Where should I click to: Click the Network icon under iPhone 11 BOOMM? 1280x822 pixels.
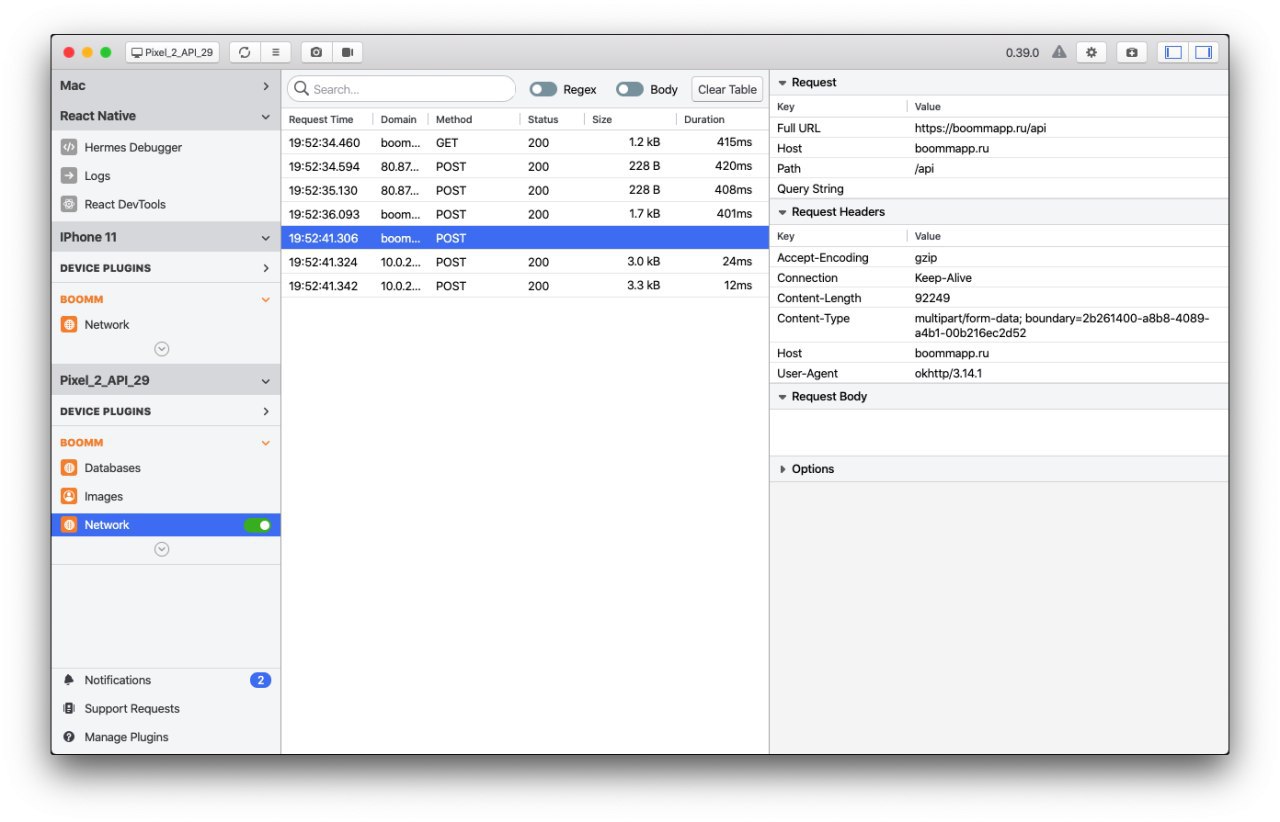[x=69, y=325]
